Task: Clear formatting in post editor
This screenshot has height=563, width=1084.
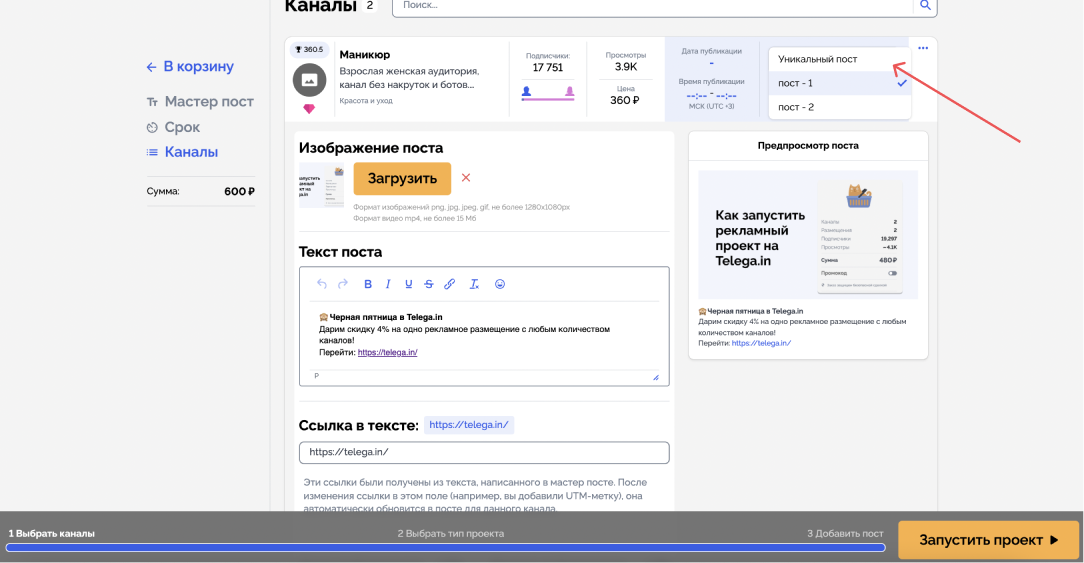Action: point(474,284)
